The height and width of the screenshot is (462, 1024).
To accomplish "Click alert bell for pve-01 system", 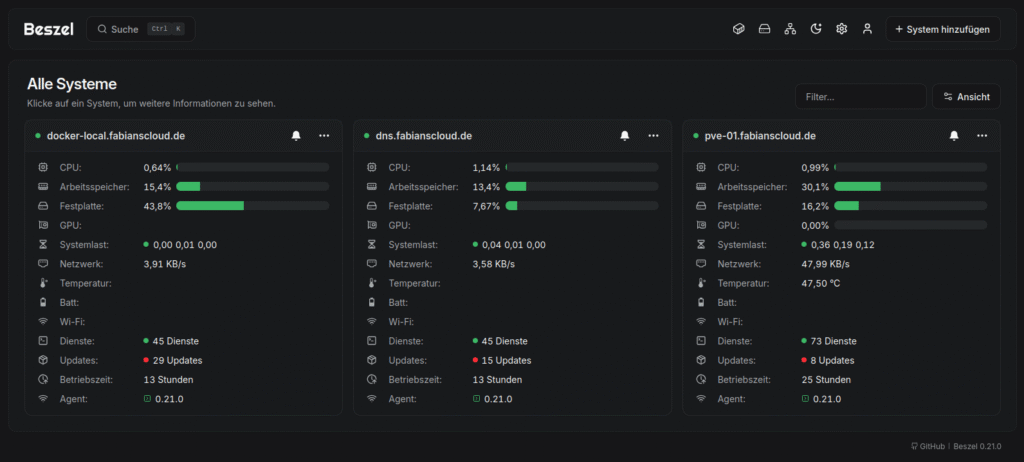I will 954,135.
